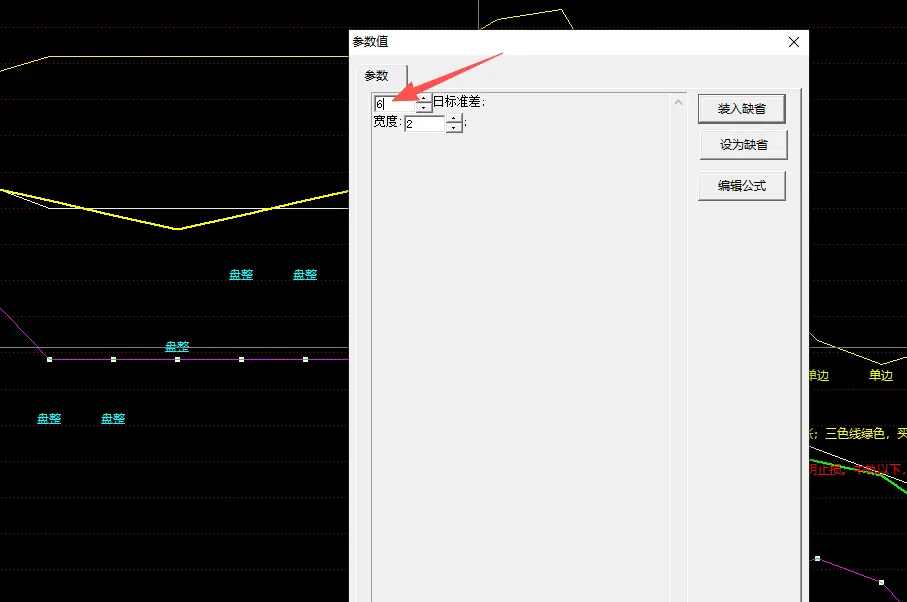The width and height of the screenshot is (907, 602).
Task: Open the formula editor via 编辑公式
Action: tap(741, 186)
